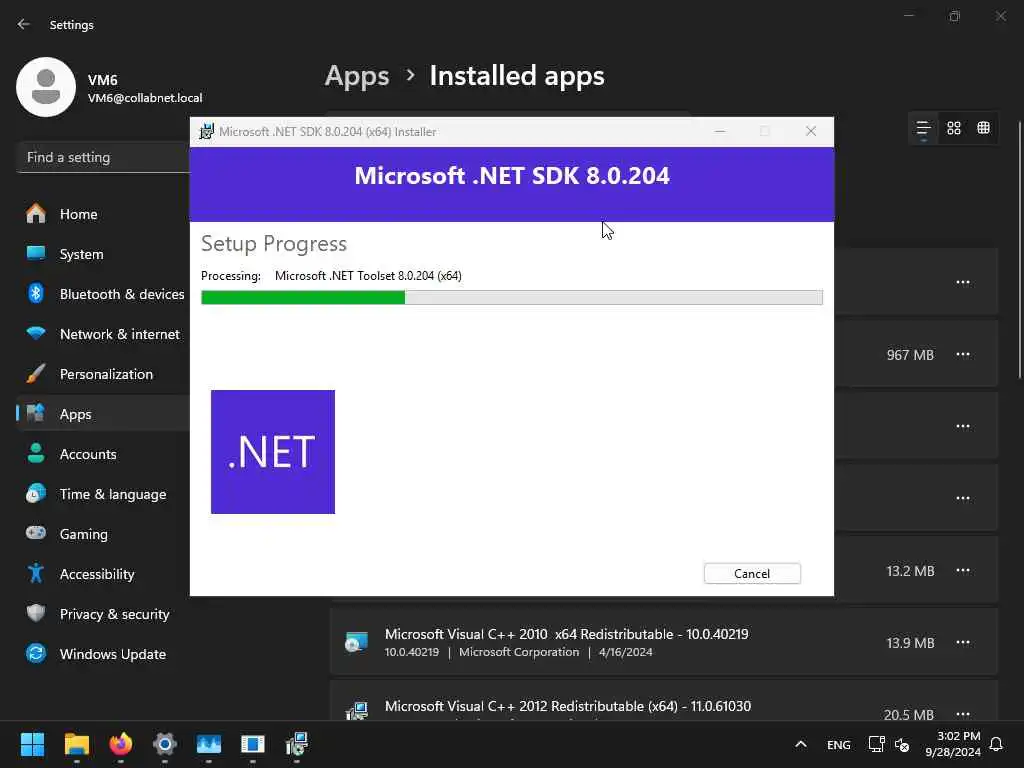Click the muted volume tray icon
This screenshot has height=768, width=1024.
[902, 744]
